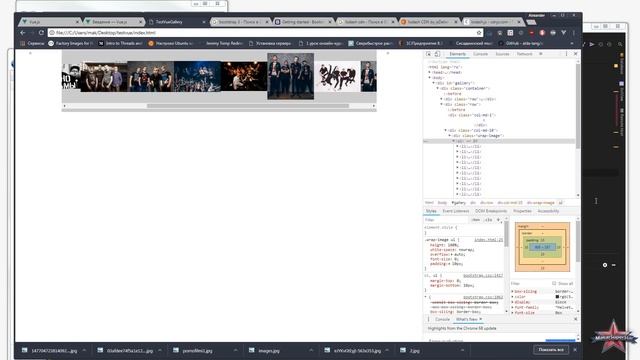Screen dimensions: 640x360
Task: Open the images.jpg download item
Action: pyautogui.click(x=269, y=351)
